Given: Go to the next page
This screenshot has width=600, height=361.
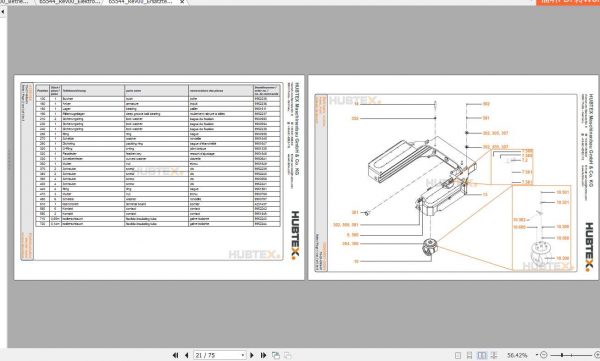Looking at the screenshot, I should (252, 355).
